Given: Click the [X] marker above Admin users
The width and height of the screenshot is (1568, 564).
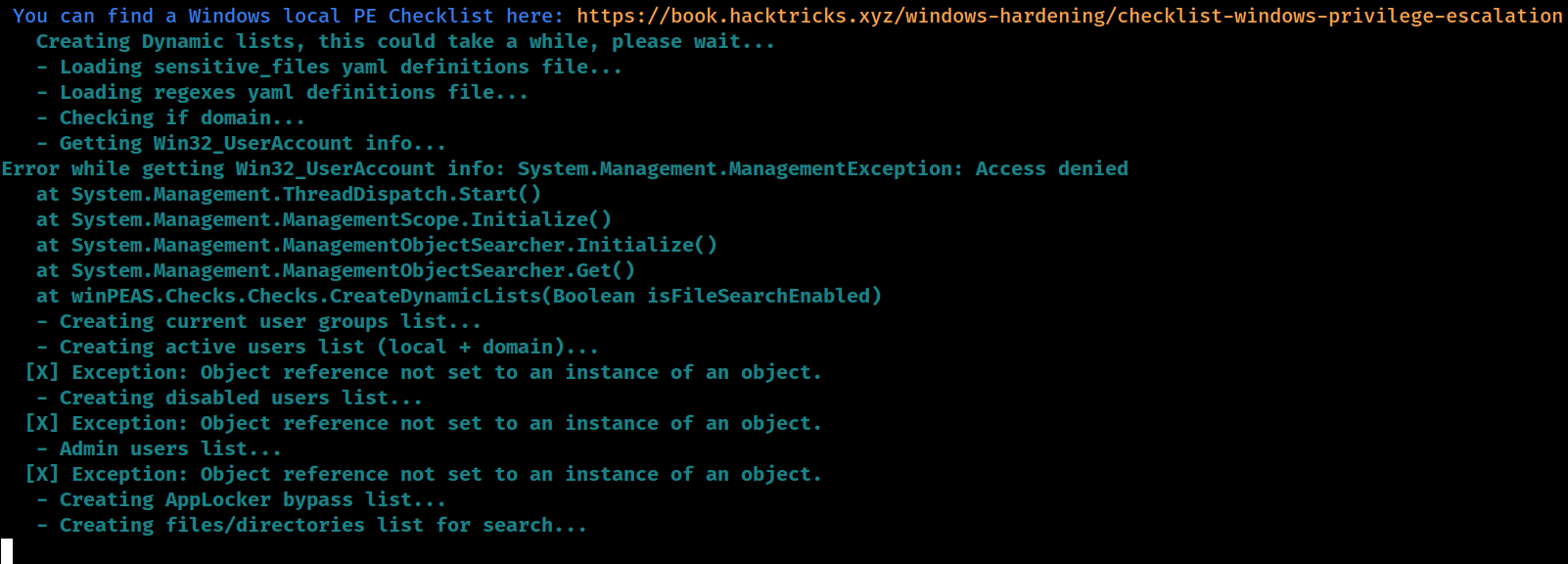Looking at the screenshot, I should click(x=42, y=423).
